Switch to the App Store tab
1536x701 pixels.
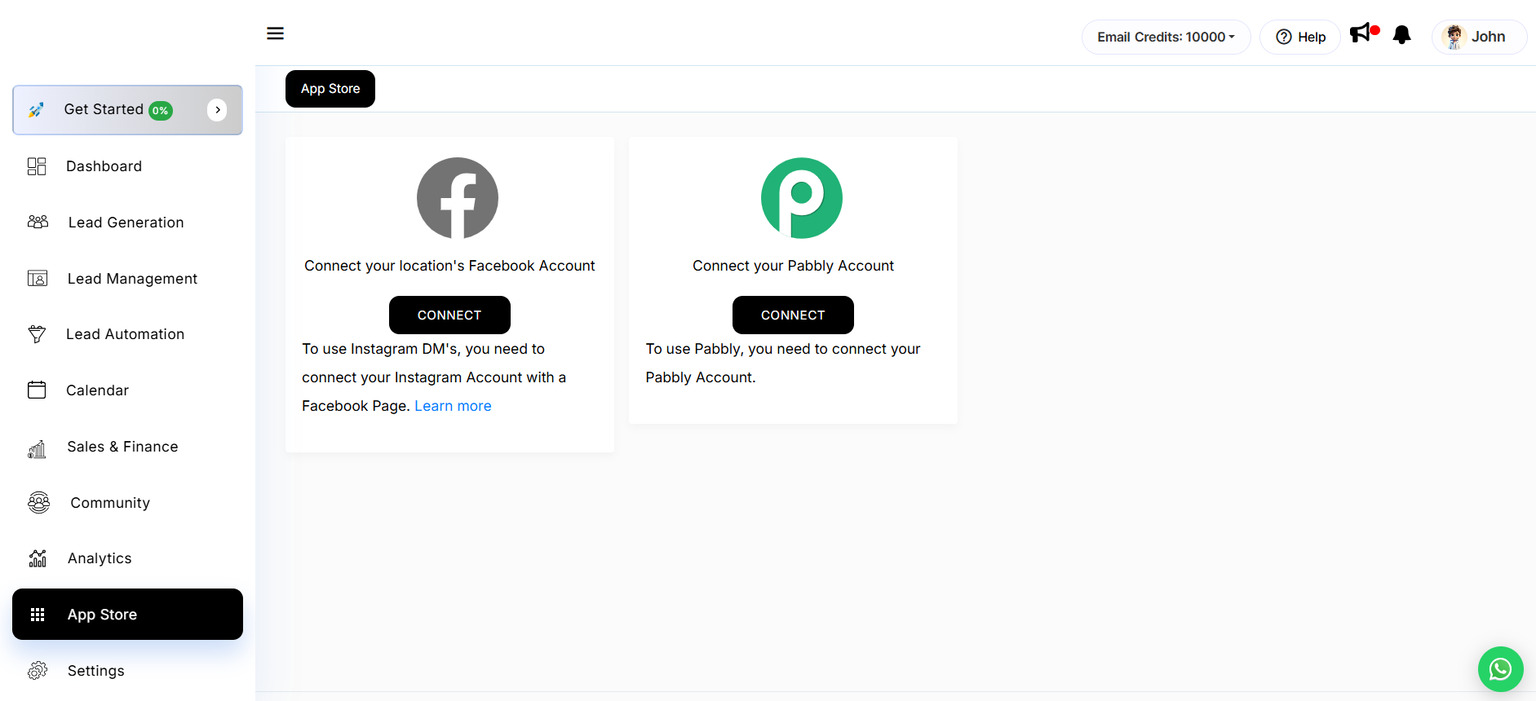click(x=330, y=88)
